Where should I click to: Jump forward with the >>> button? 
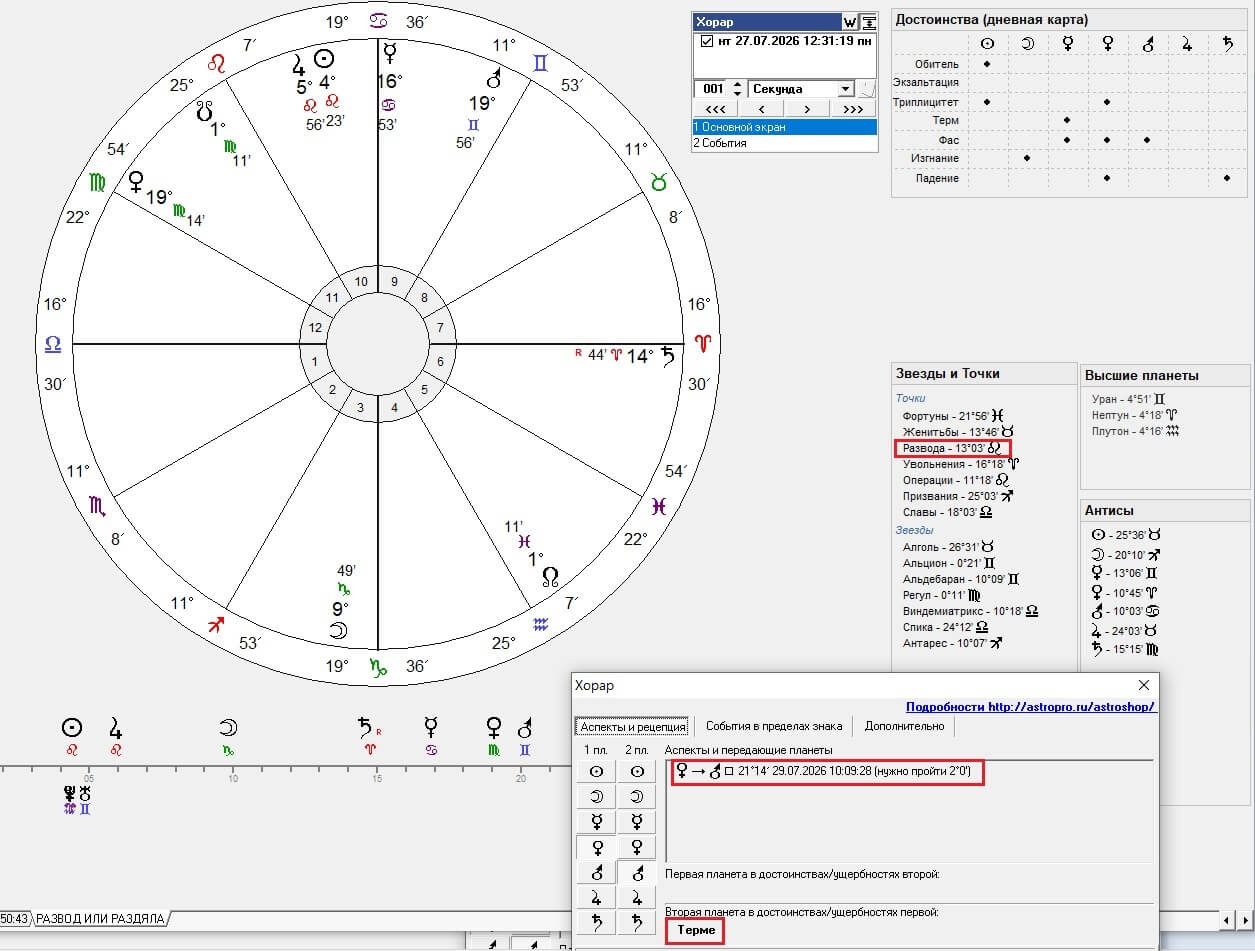tap(853, 108)
